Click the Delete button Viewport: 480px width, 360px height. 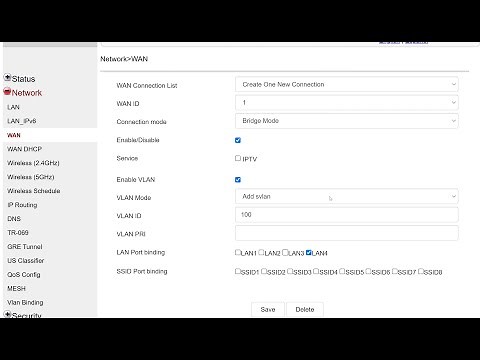(x=305, y=309)
